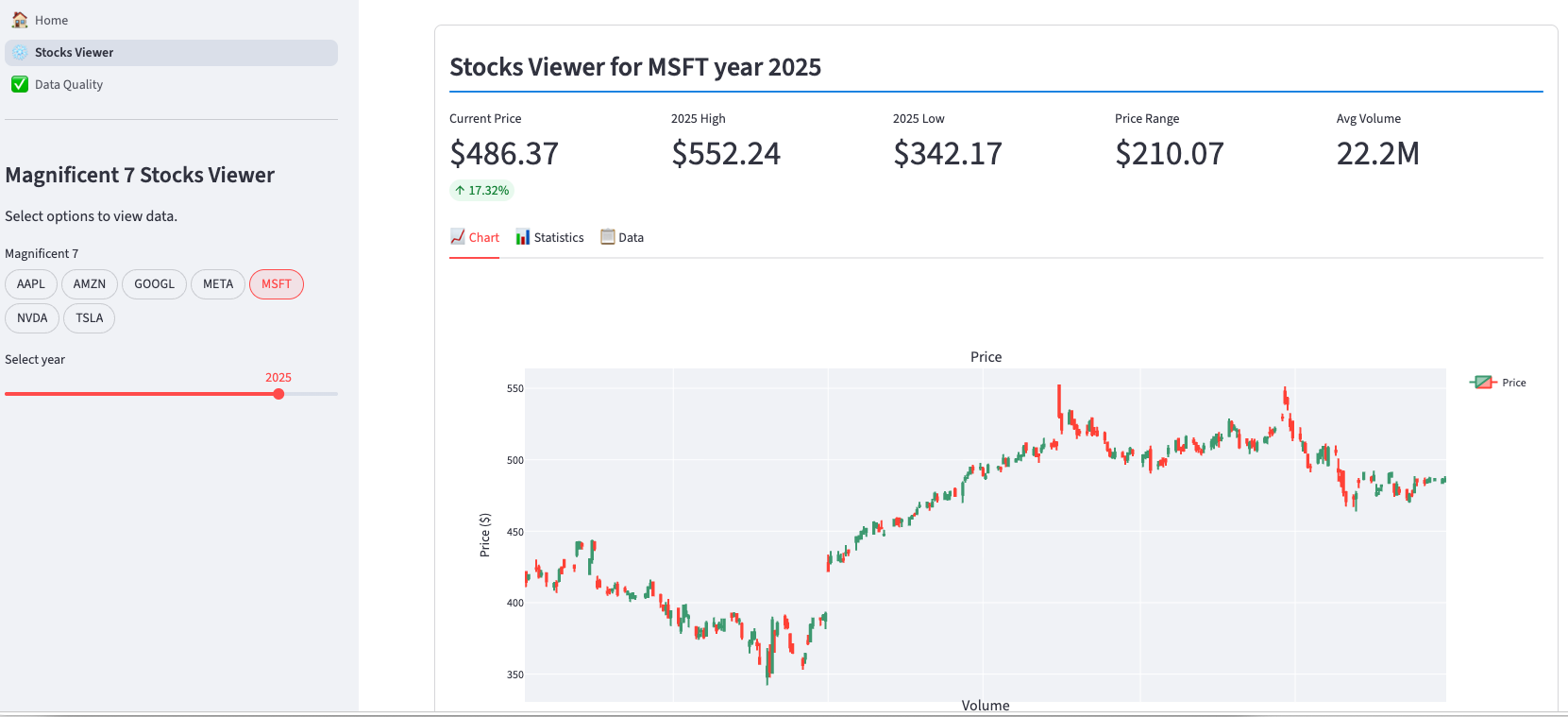Select the NVDA stock pill
This screenshot has width=1568, height=717.
(x=32, y=318)
